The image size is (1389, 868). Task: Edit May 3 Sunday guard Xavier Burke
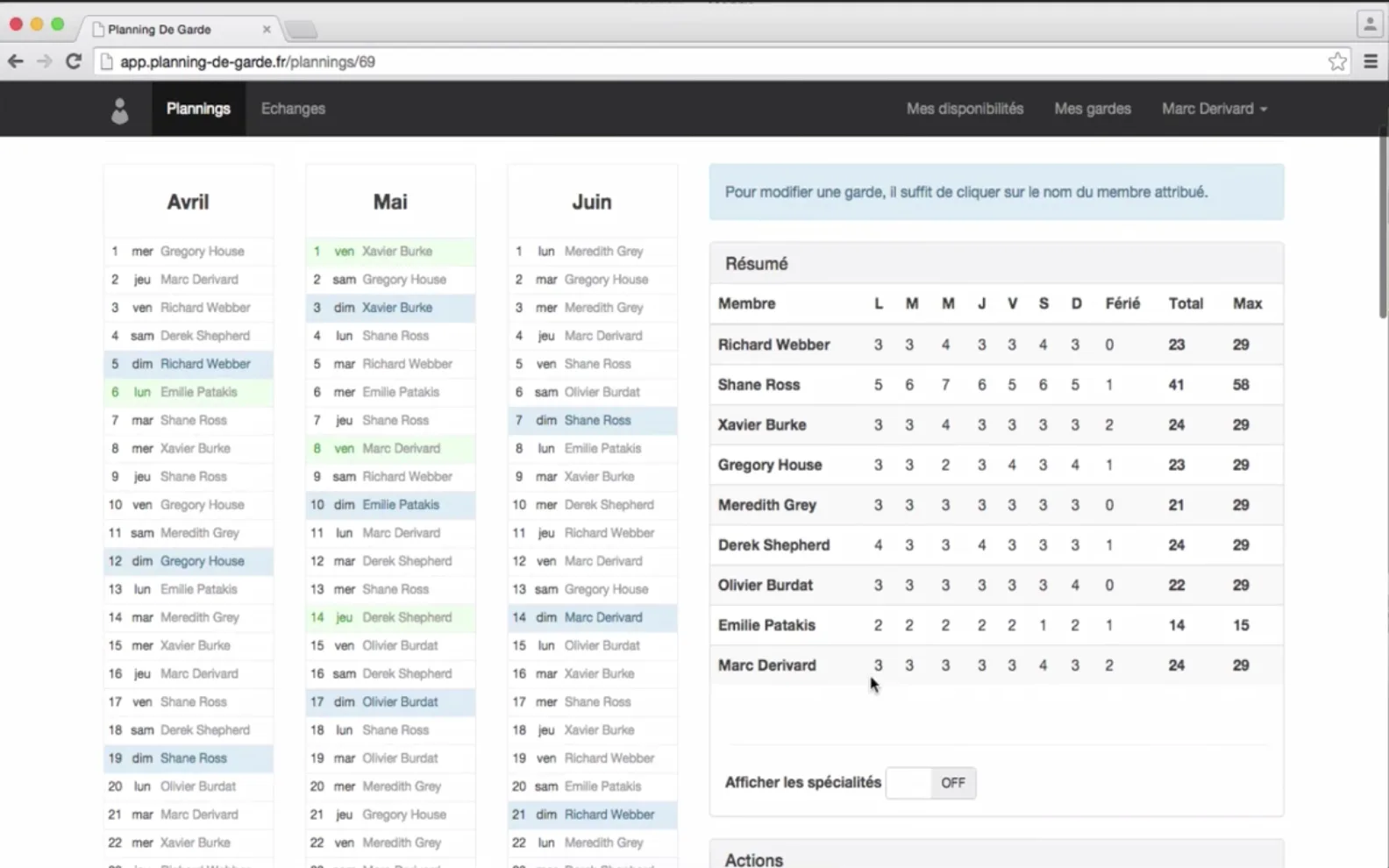[x=397, y=308]
